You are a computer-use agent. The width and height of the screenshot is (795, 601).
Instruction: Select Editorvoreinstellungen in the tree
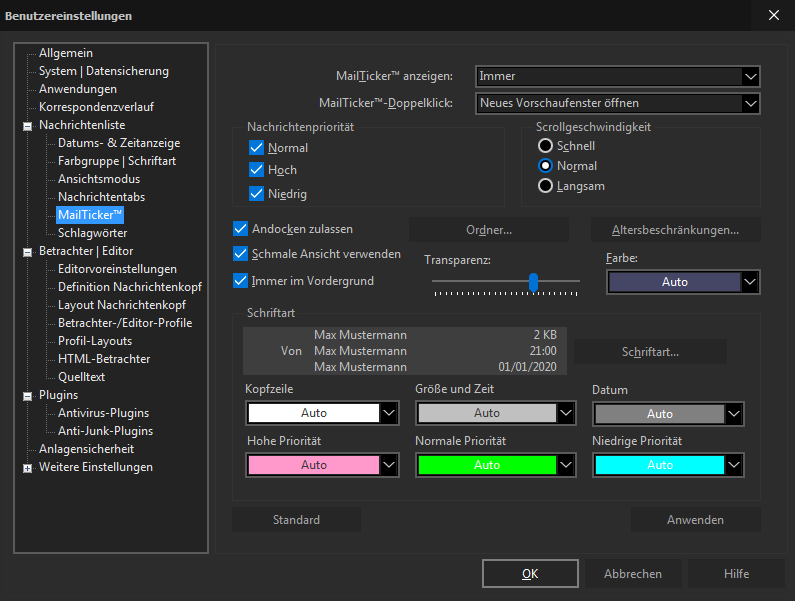(x=117, y=269)
